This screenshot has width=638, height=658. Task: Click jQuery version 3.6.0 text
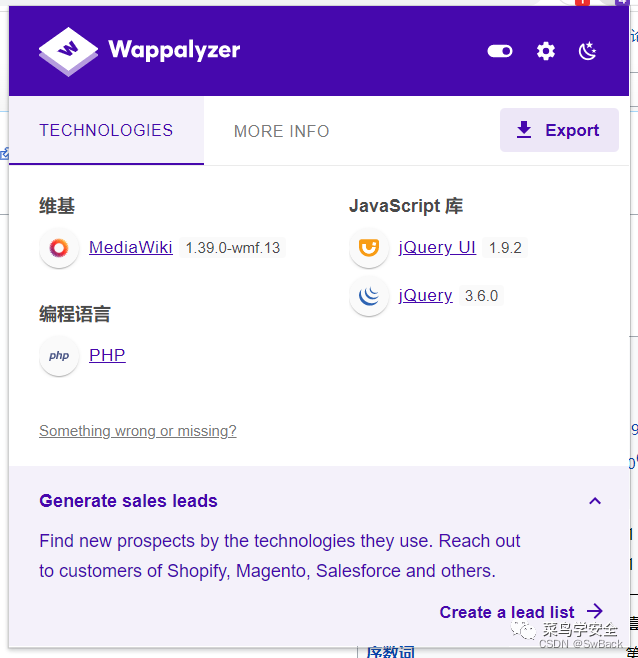pyautogui.click(x=481, y=296)
